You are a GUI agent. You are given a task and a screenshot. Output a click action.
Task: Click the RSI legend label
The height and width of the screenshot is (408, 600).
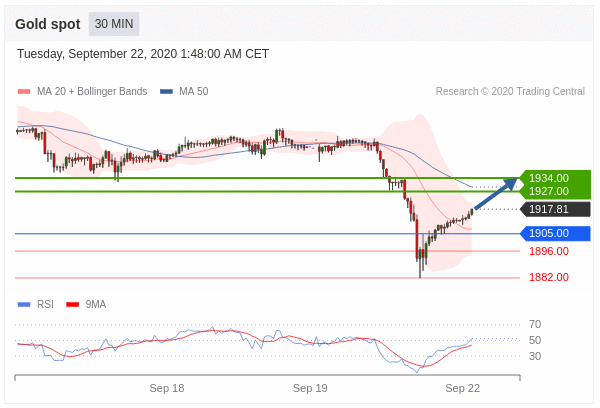pyautogui.click(x=45, y=305)
